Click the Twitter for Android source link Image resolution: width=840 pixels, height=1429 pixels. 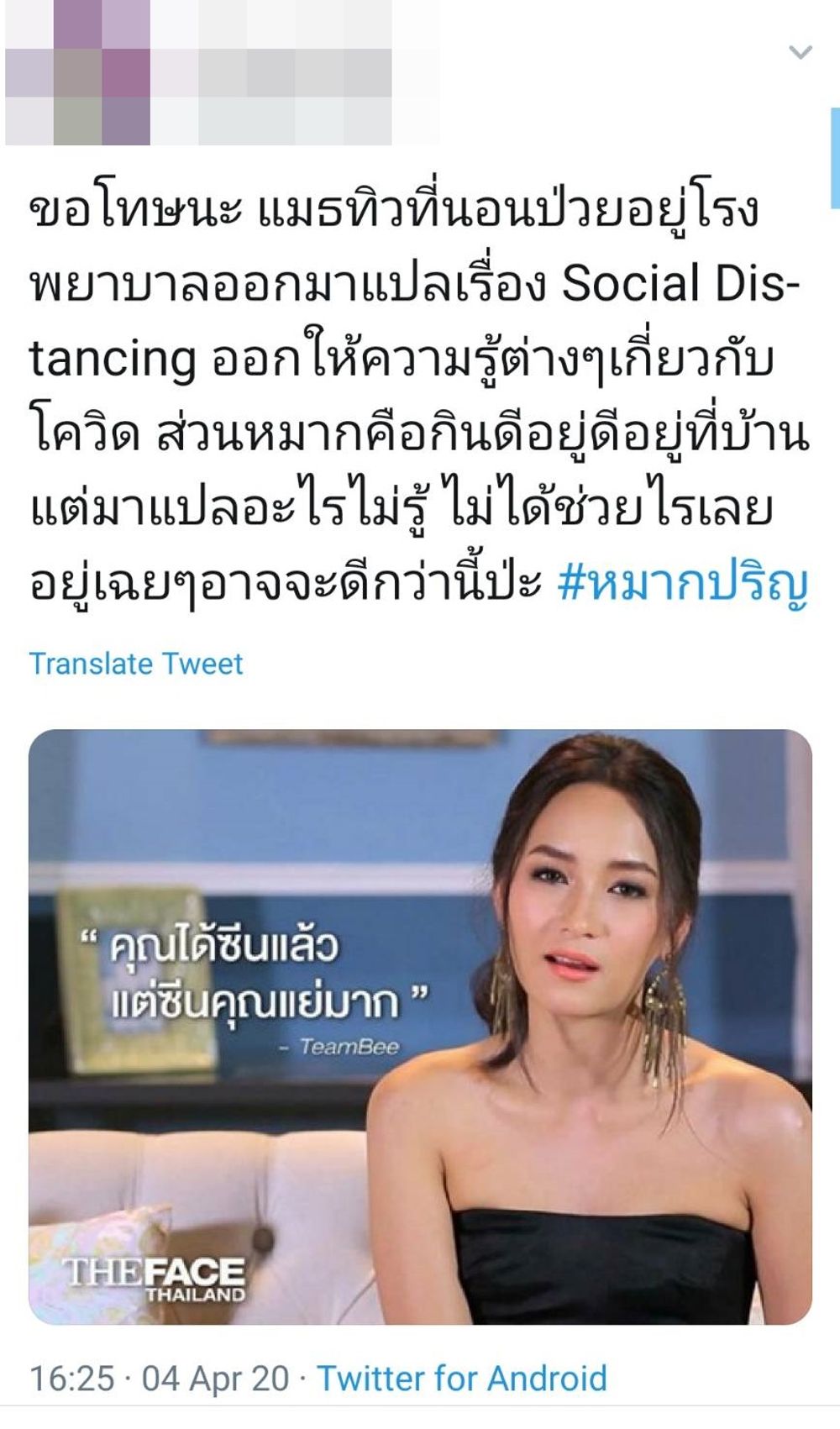tap(462, 1379)
